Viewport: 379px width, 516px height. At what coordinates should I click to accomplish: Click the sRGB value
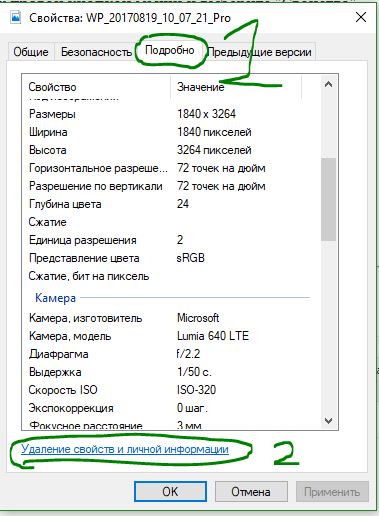coord(191,258)
